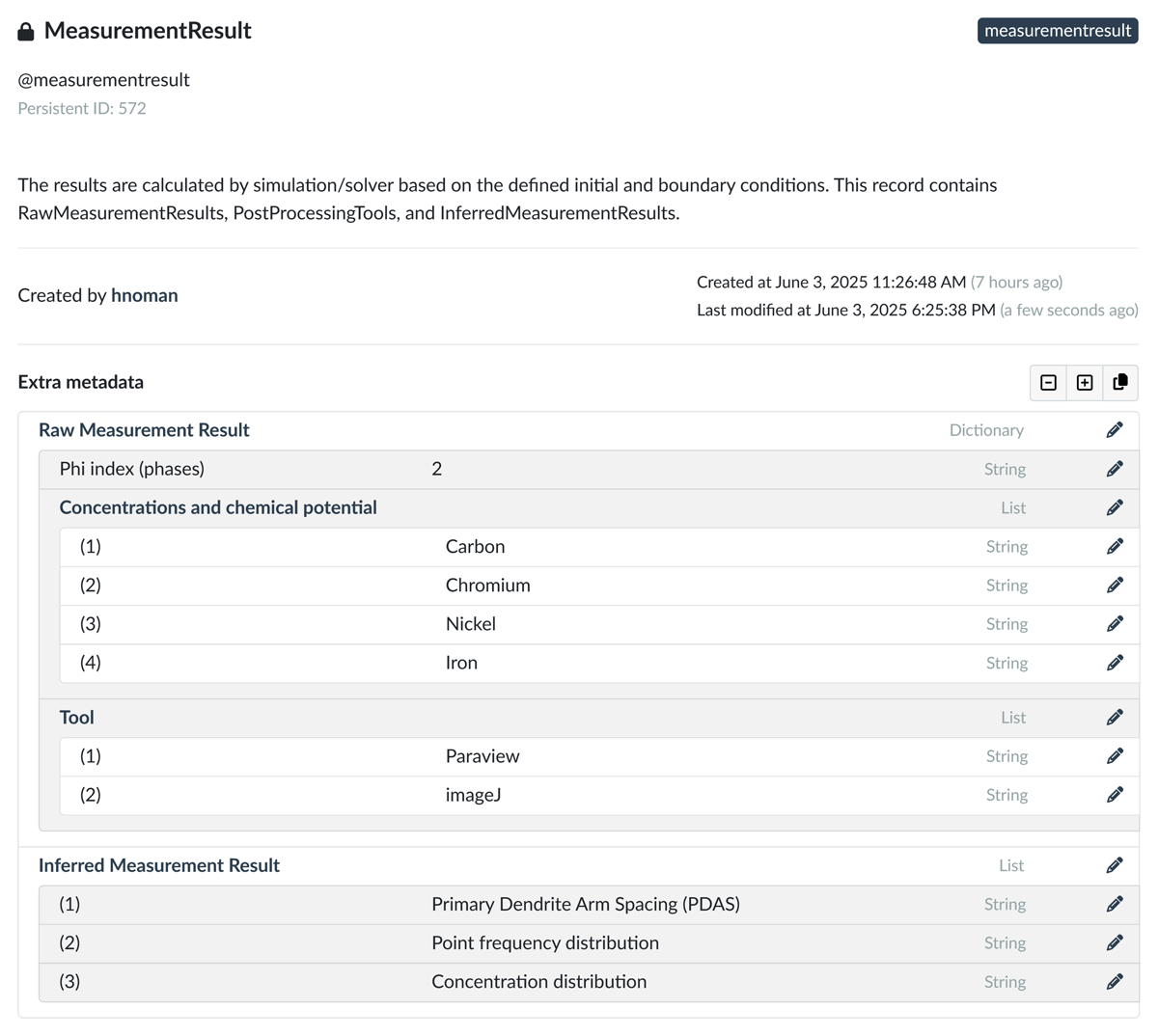Select the Paraview value text
The width and height of the screenshot is (1158, 1036).
click(482, 756)
